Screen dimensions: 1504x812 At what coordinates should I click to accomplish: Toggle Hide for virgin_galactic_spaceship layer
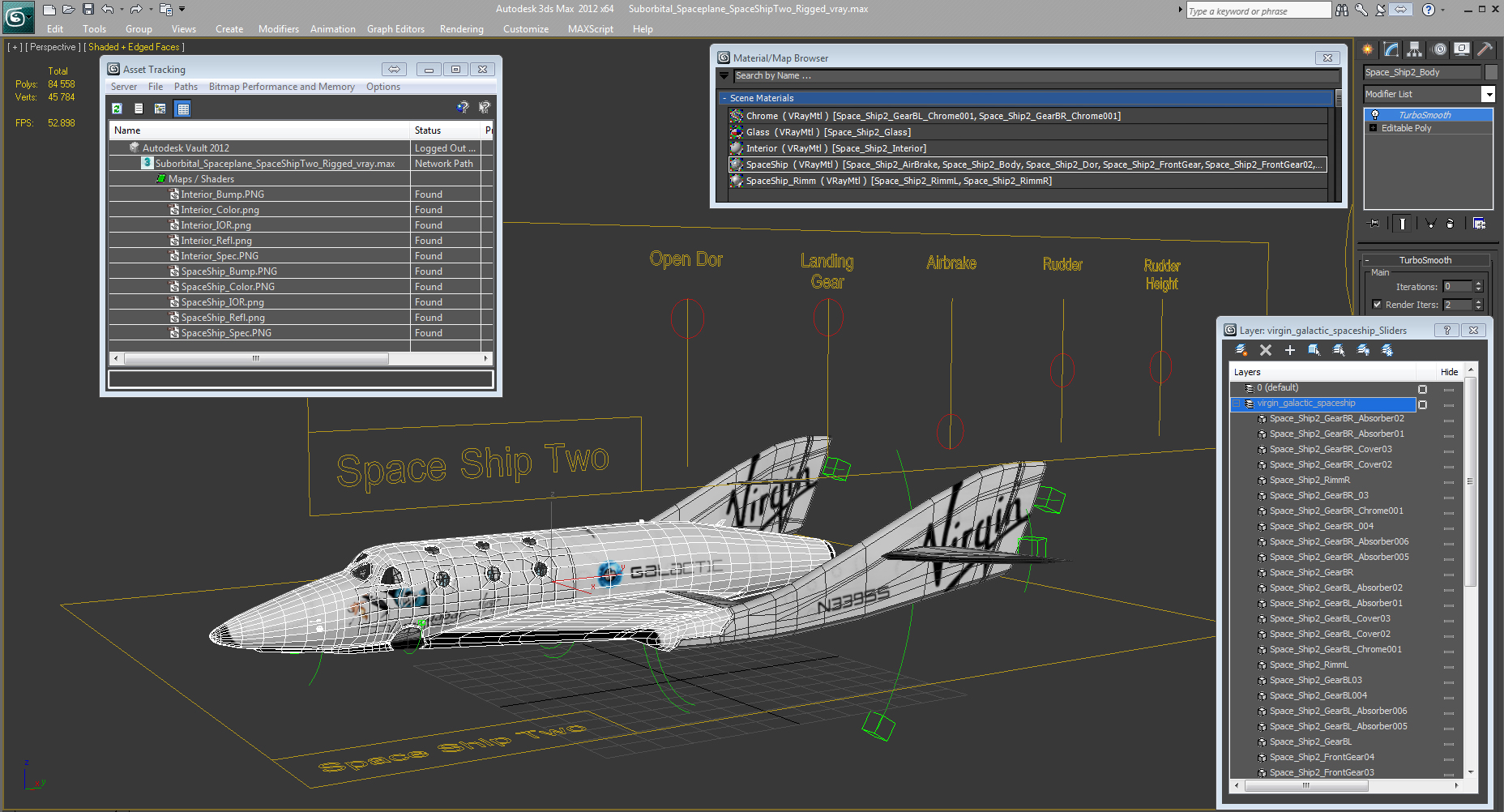(1449, 404)
